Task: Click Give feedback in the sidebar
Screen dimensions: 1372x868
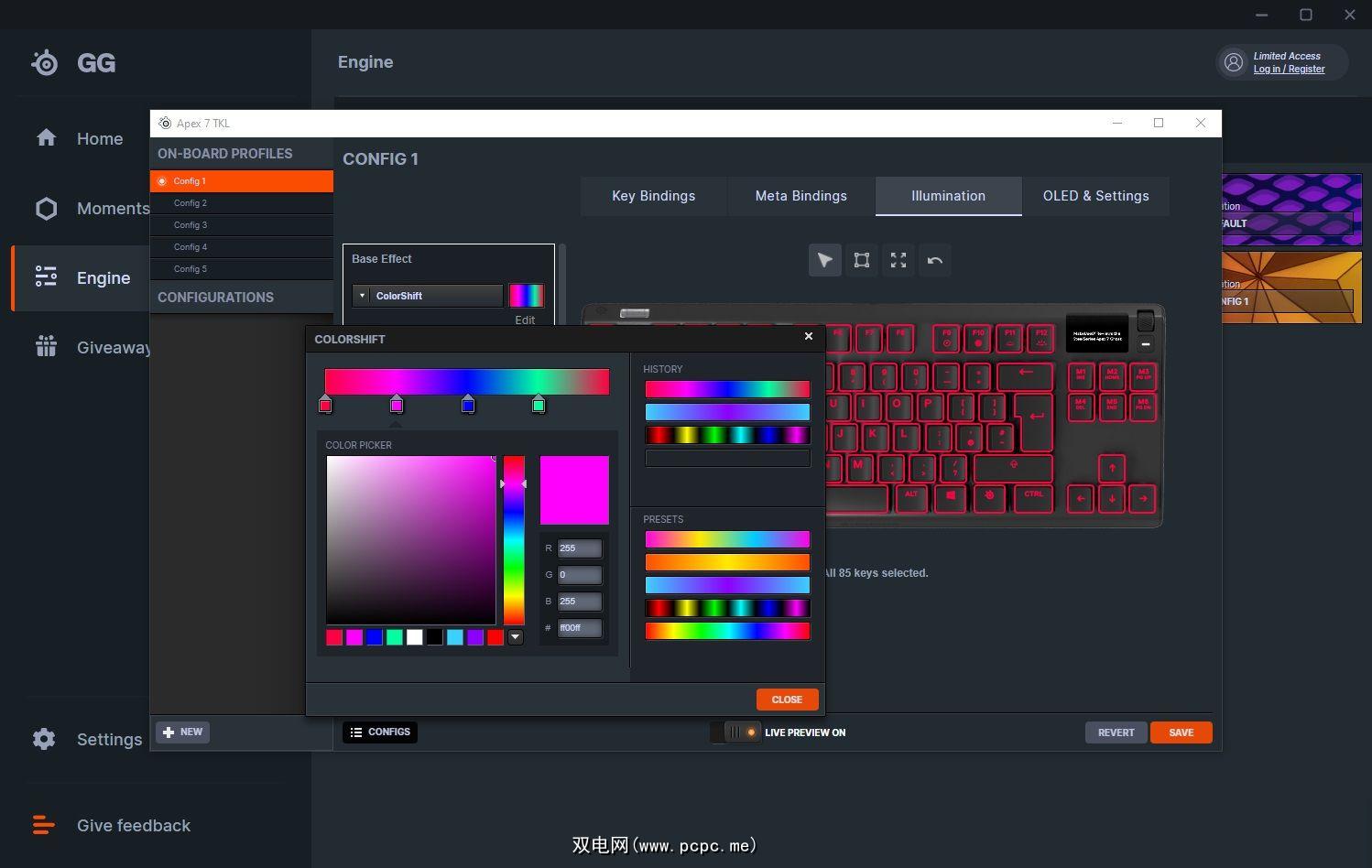Action: click(x=112, y=825)
